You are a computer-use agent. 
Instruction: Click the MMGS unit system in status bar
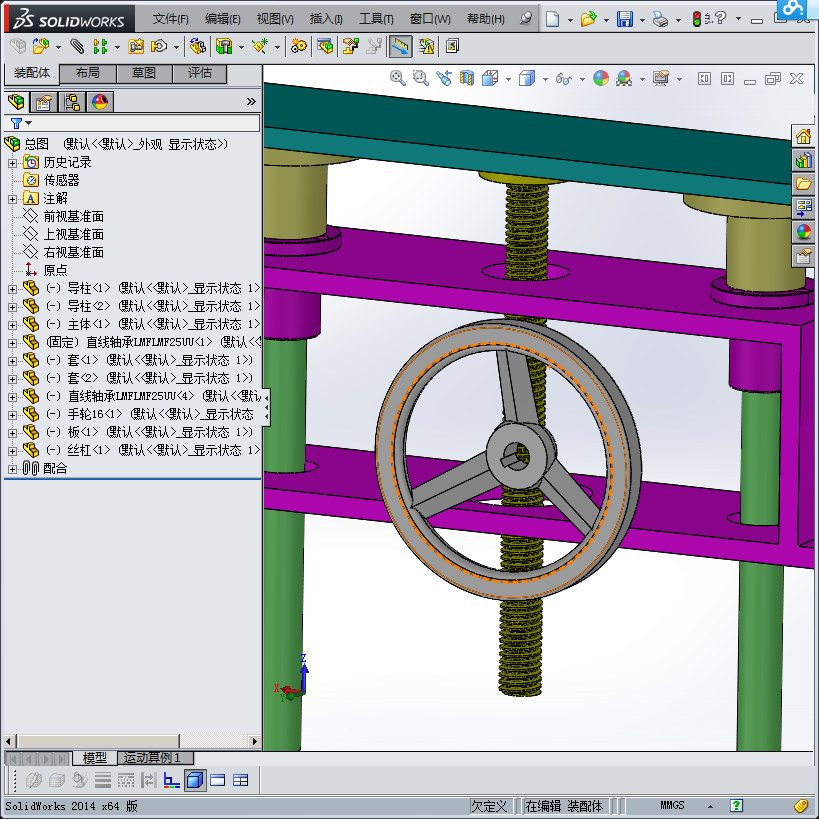(x=672, y=806)
